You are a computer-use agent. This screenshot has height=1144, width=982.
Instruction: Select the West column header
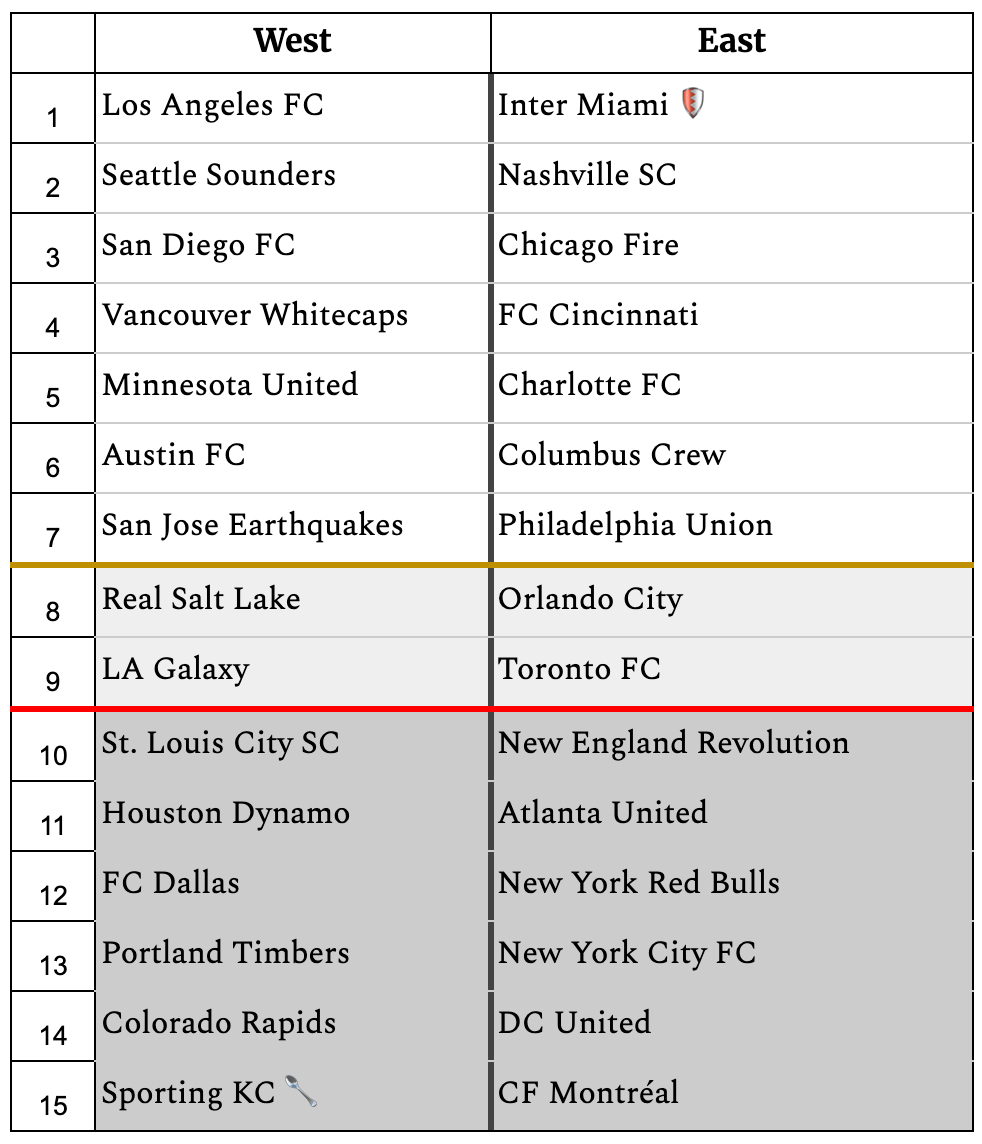pyautogui.click(x=292, y=41)
